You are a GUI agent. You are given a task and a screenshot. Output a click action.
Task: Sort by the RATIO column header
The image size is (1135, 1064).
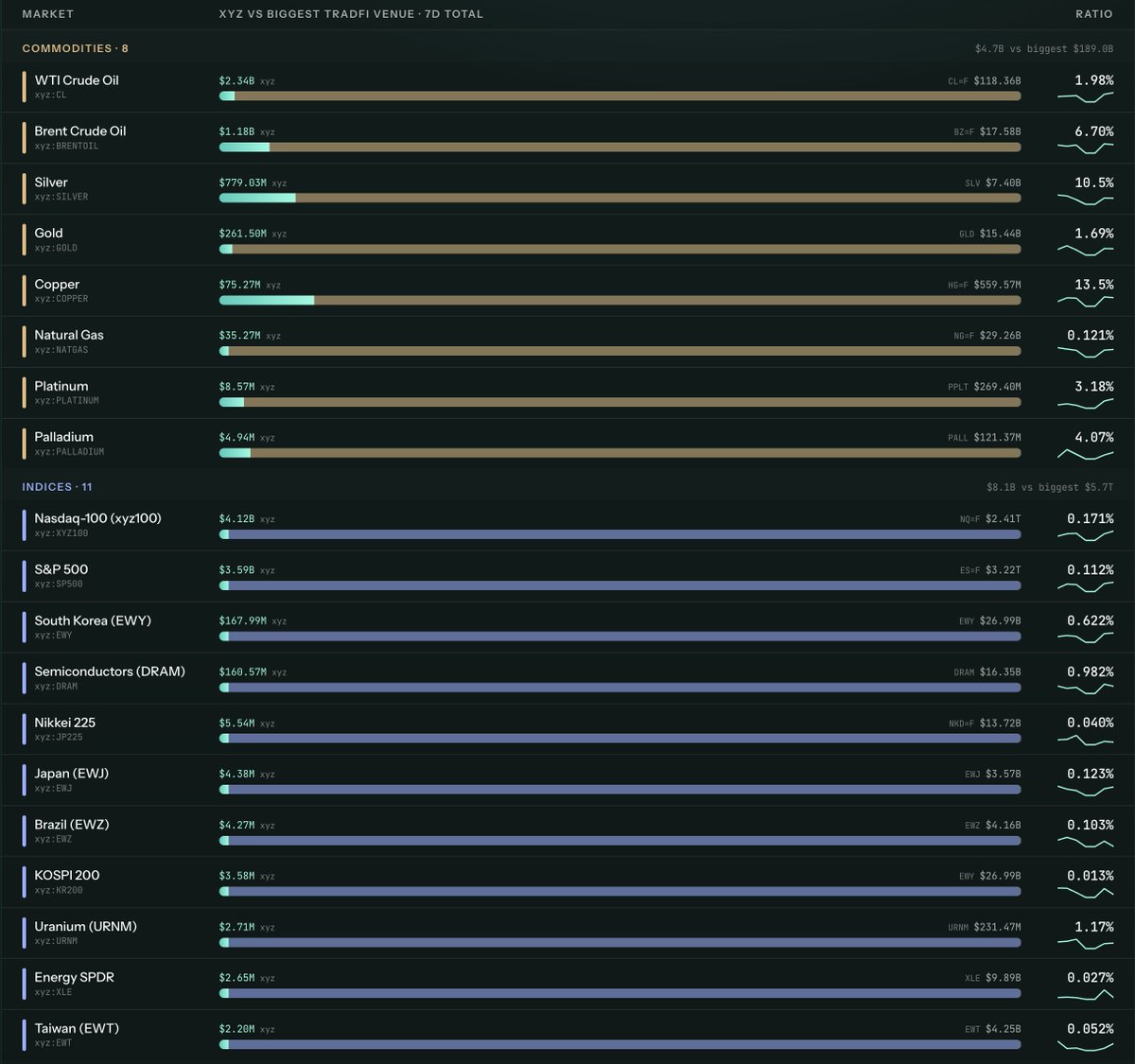coord(1094,14)
